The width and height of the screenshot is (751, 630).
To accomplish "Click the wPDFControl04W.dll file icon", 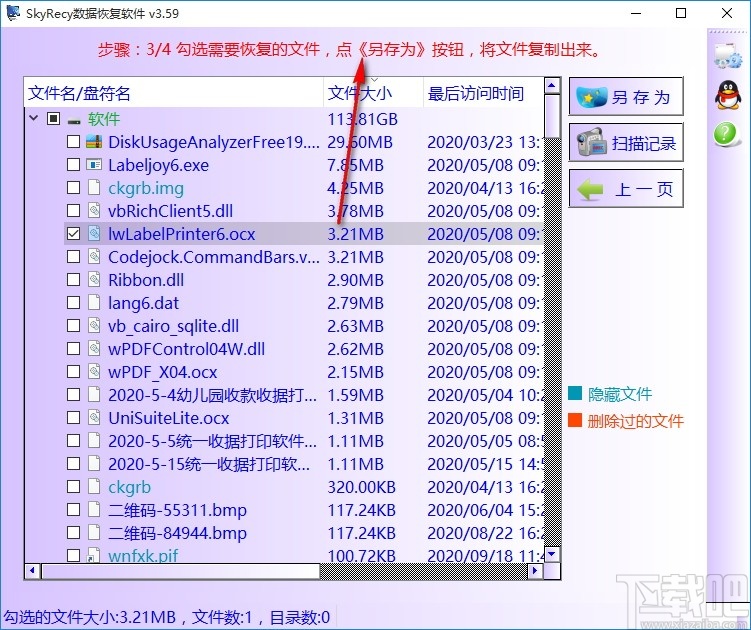I will [x=94, y=349].
